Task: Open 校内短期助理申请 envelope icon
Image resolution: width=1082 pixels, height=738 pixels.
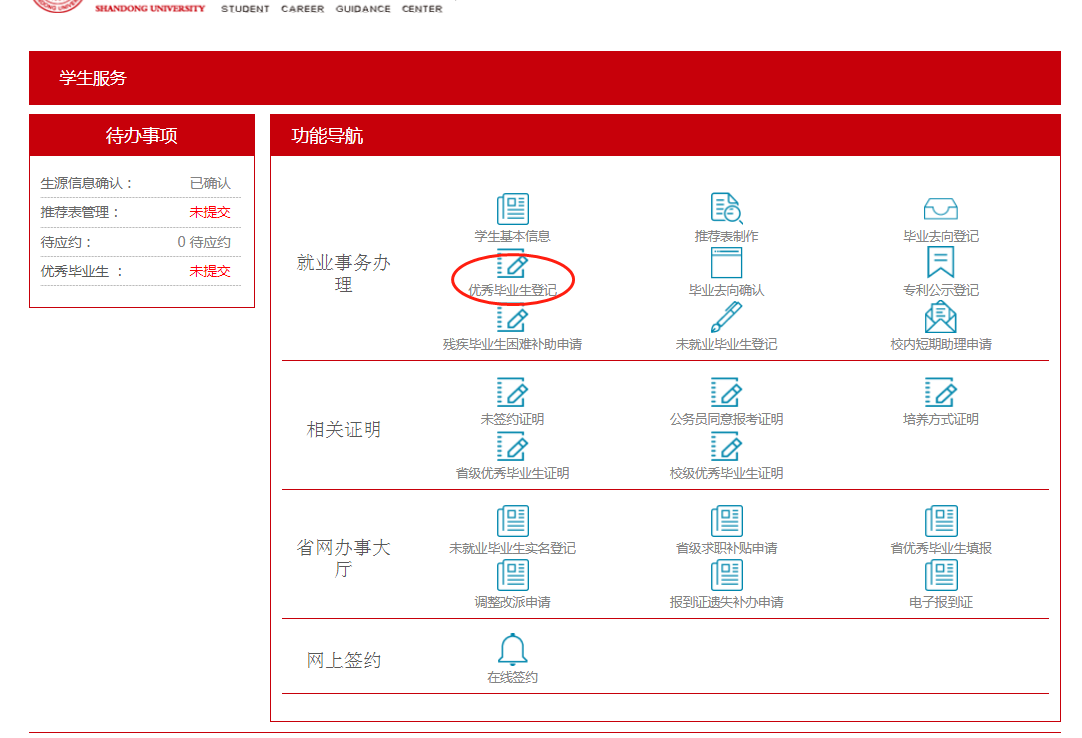Action: 940,318
